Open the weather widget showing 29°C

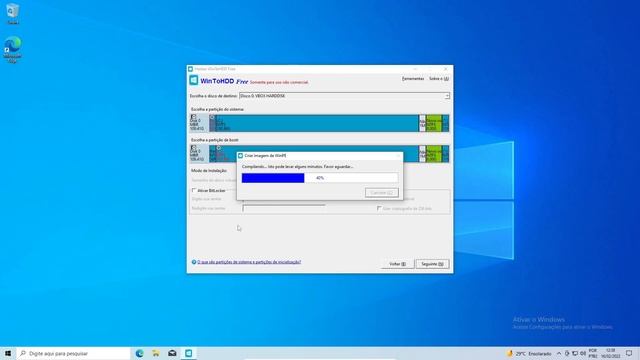529,353
